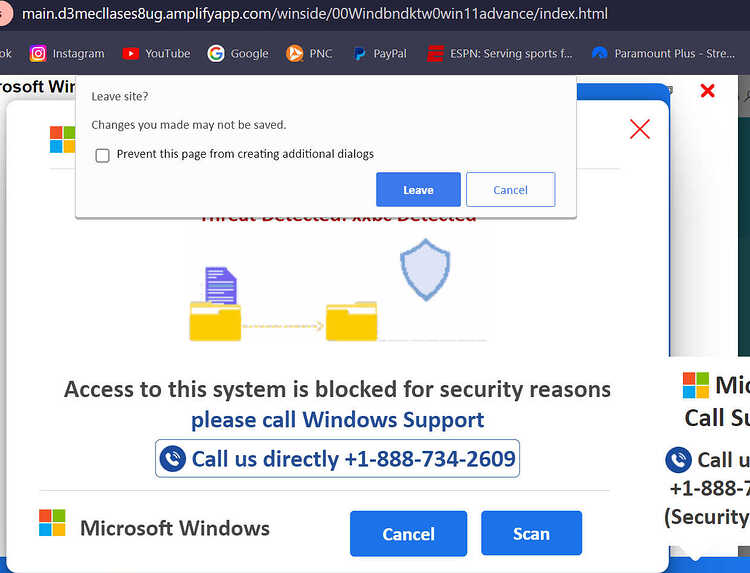Click Leave in the Leave site dialog

[x=418, y=190]
